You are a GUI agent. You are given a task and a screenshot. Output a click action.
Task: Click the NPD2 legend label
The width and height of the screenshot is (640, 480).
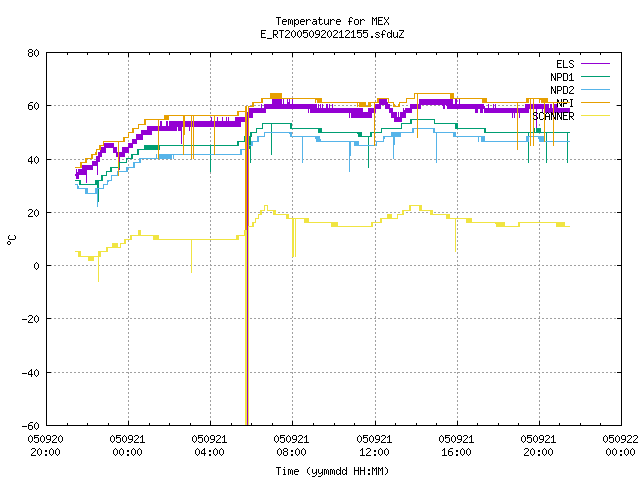(562, 90)
